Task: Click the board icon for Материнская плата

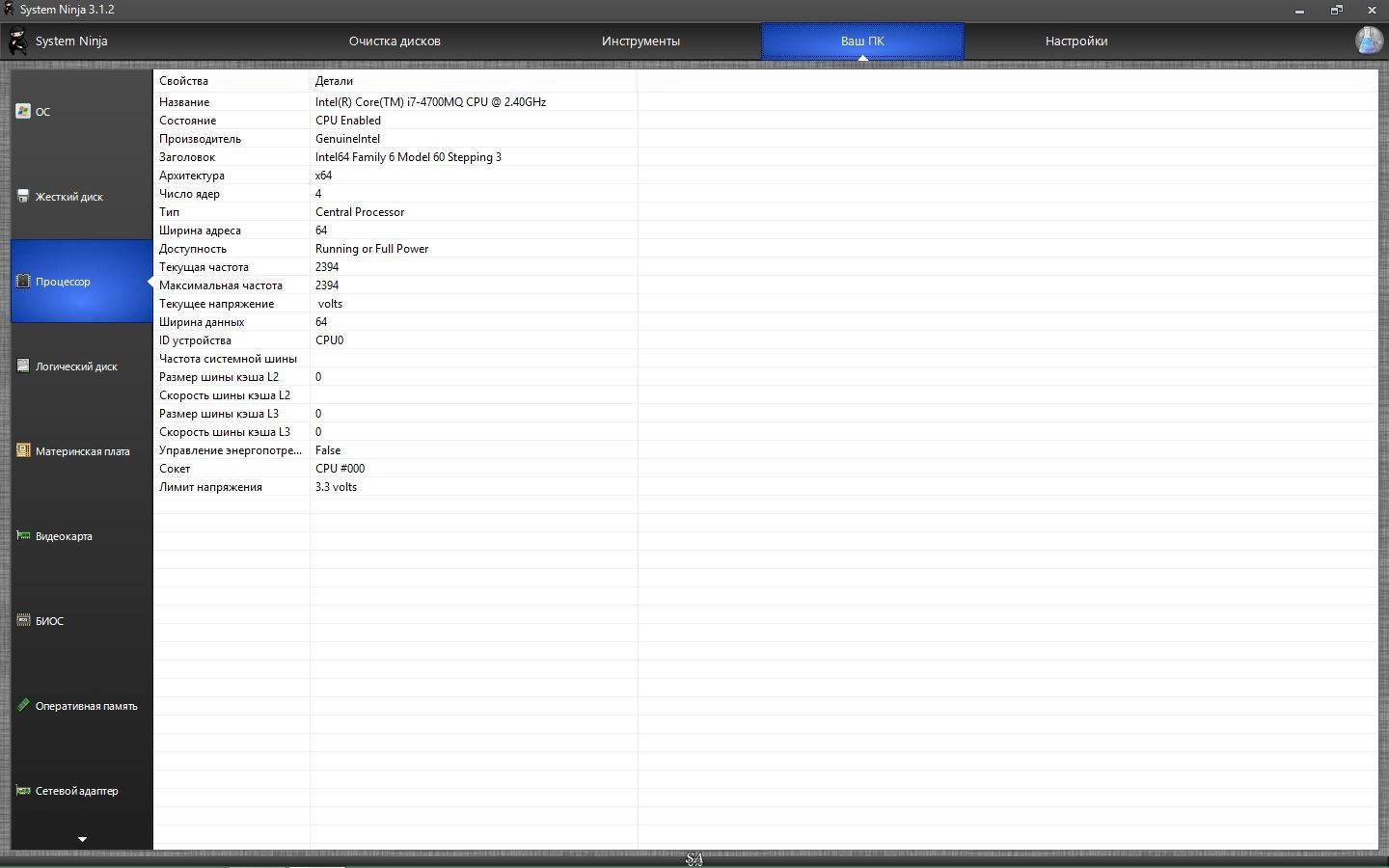Action: click(x=23, y=450)
